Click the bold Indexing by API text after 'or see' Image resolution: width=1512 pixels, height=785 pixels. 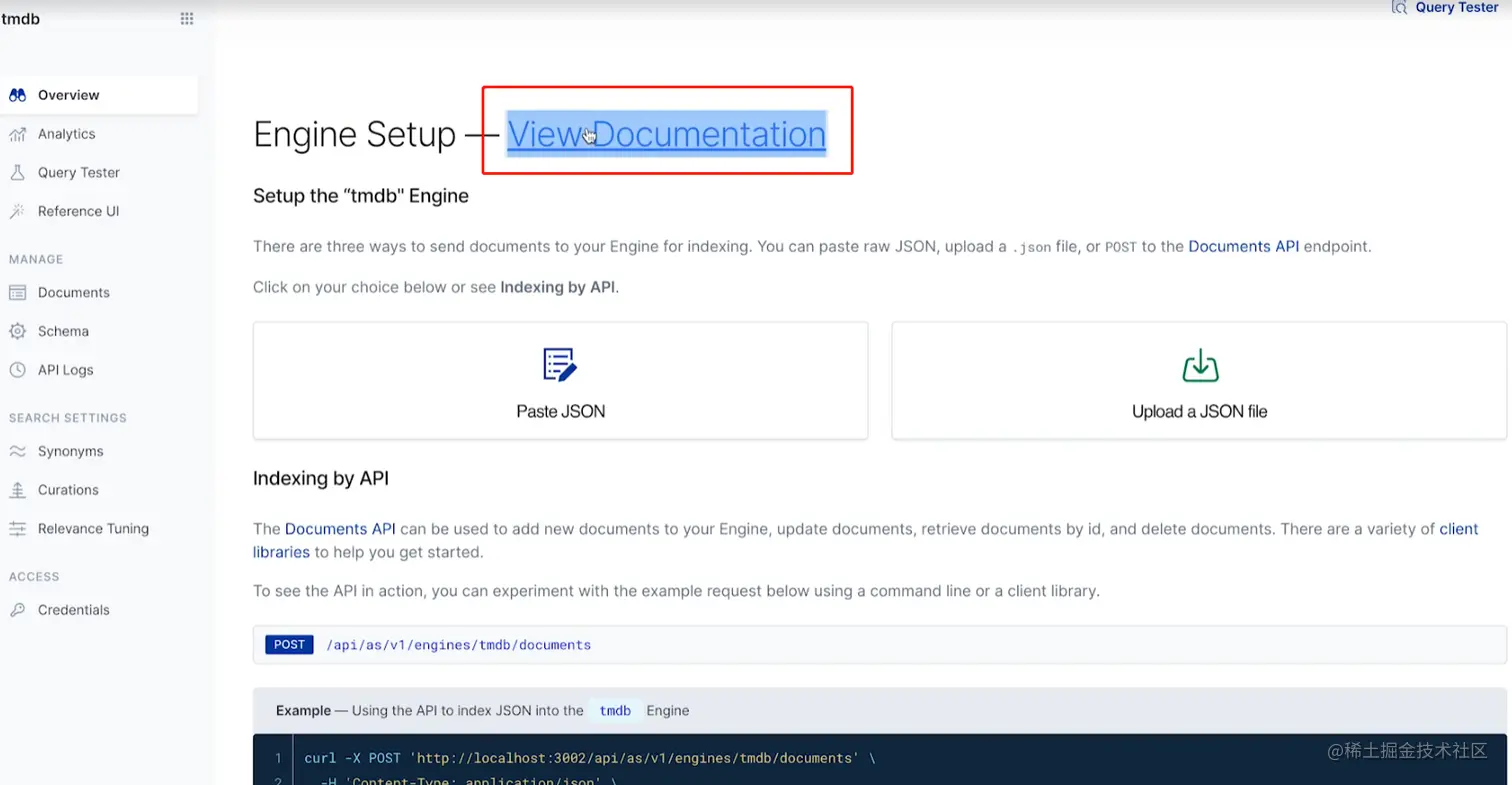pyautogui.click(x=558, y=287)
